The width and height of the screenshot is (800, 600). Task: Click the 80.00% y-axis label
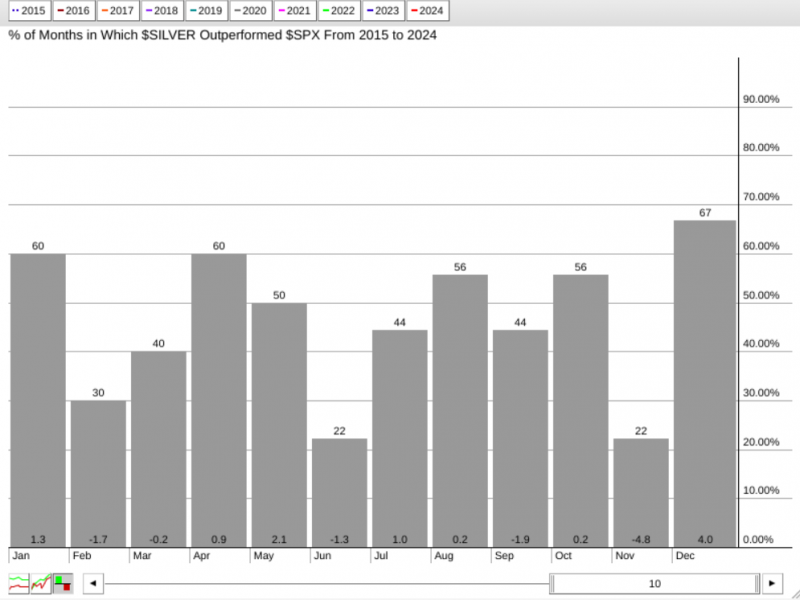(761, 147)
